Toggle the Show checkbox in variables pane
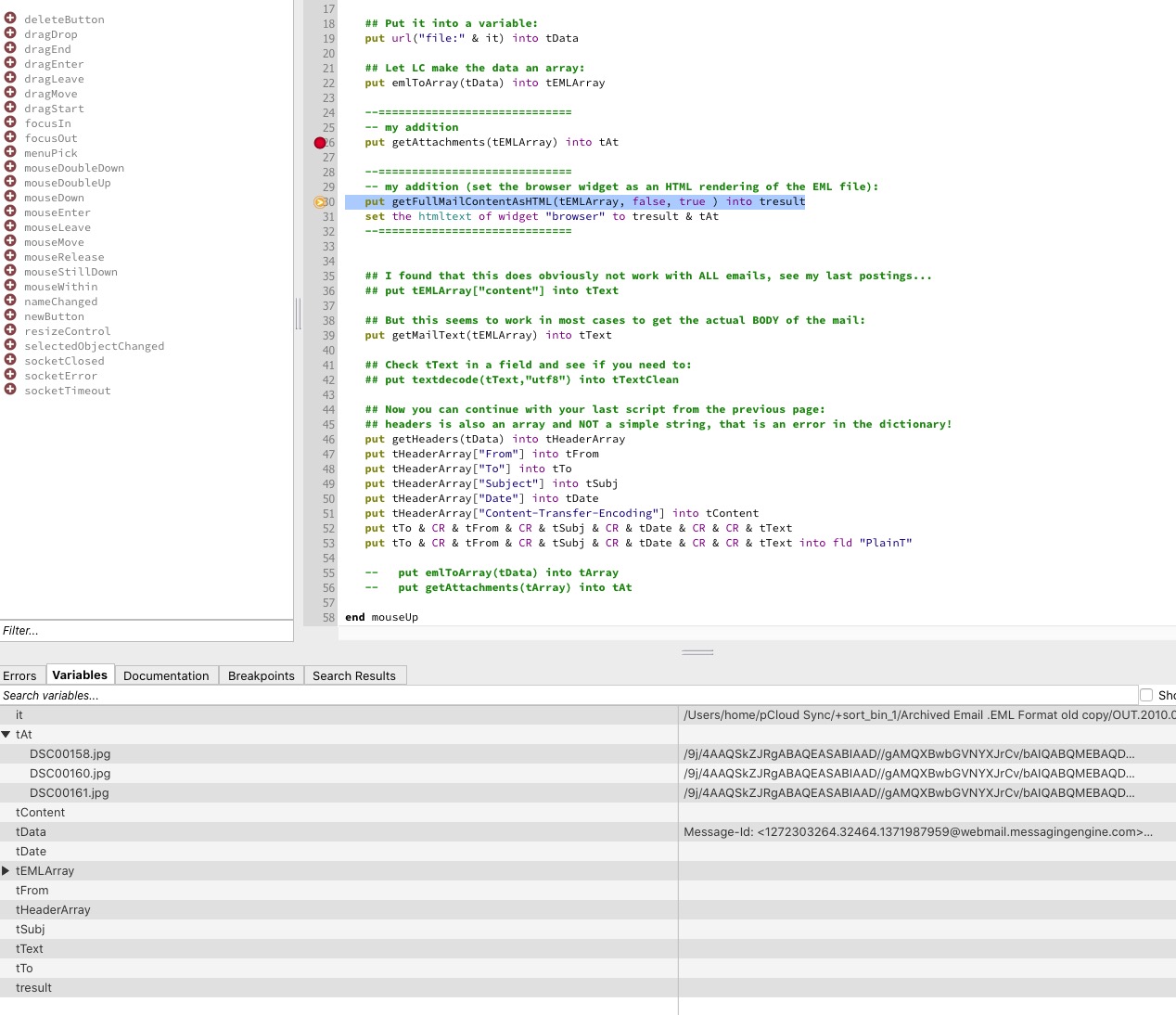 pos(1146,695)
